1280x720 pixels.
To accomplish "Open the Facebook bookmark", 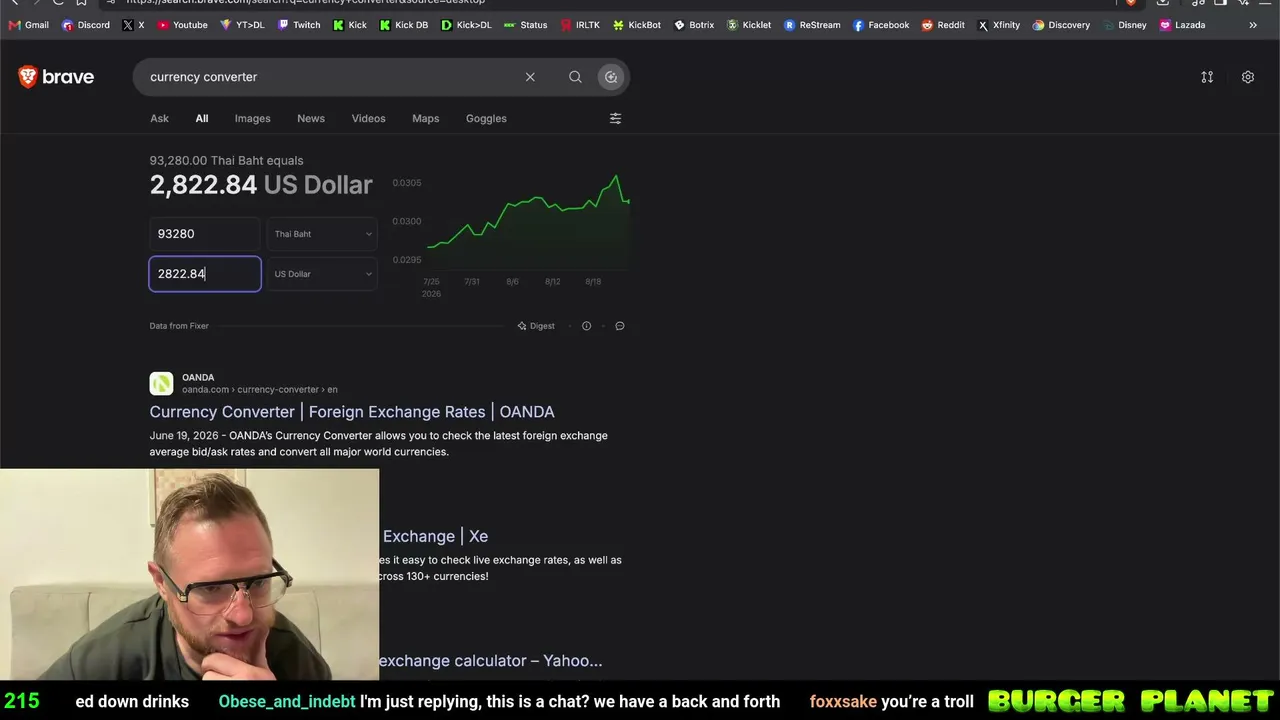I will coord(881,25).
